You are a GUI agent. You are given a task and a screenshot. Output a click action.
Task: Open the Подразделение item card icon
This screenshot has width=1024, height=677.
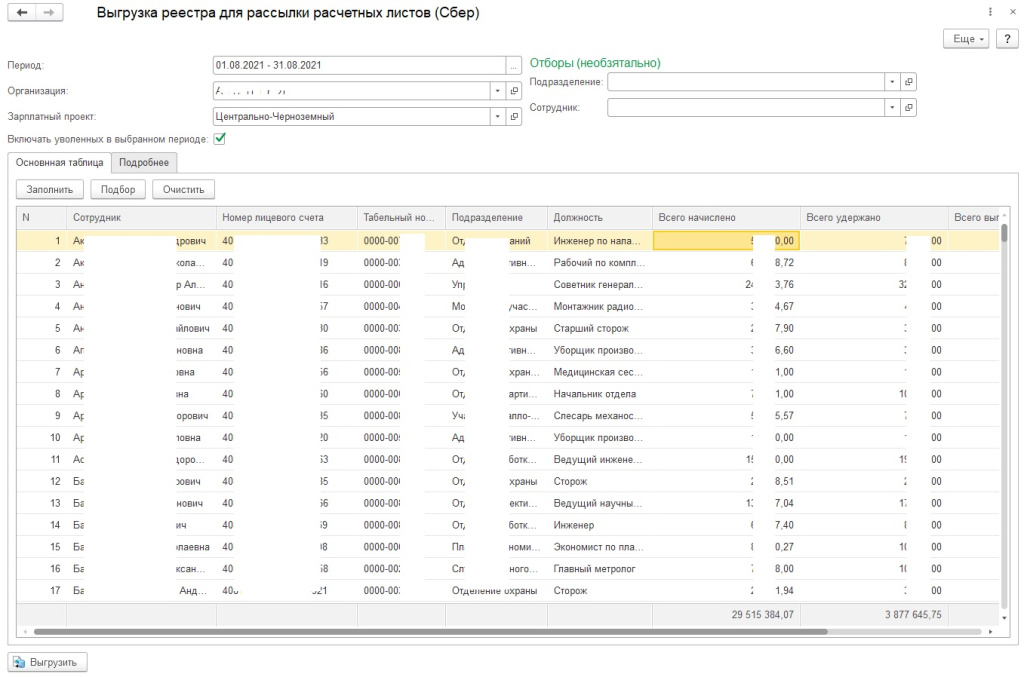point(909,81)
